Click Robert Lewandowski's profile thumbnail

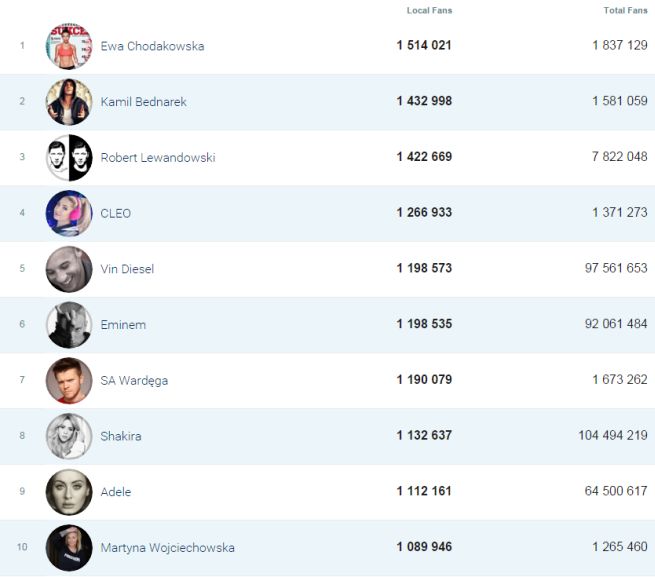pyautogui.click(x=69, y=158)
